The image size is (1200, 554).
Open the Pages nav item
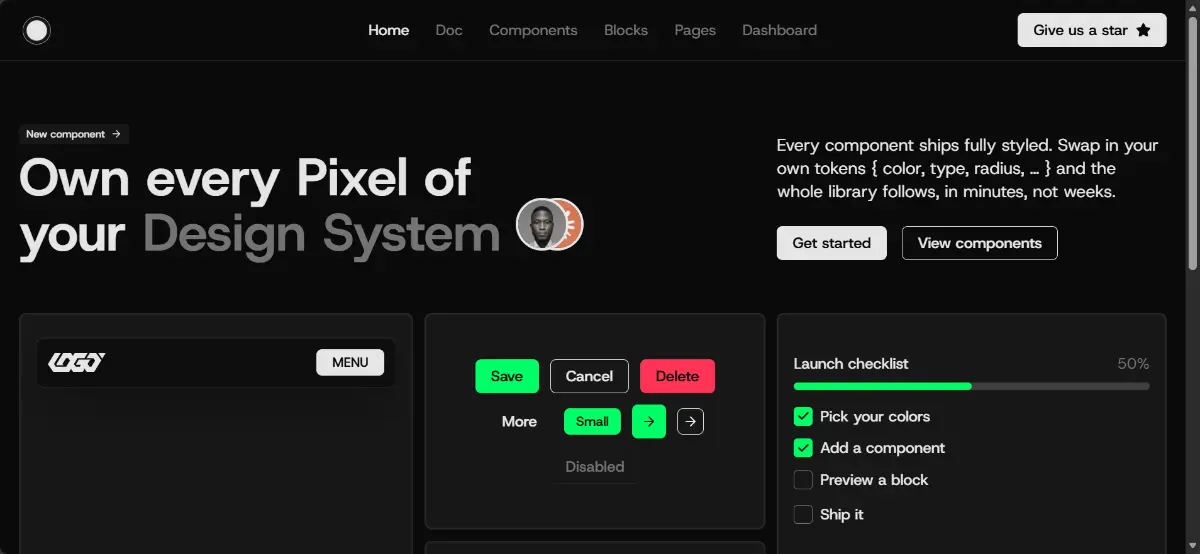click(x=695, y=30)
